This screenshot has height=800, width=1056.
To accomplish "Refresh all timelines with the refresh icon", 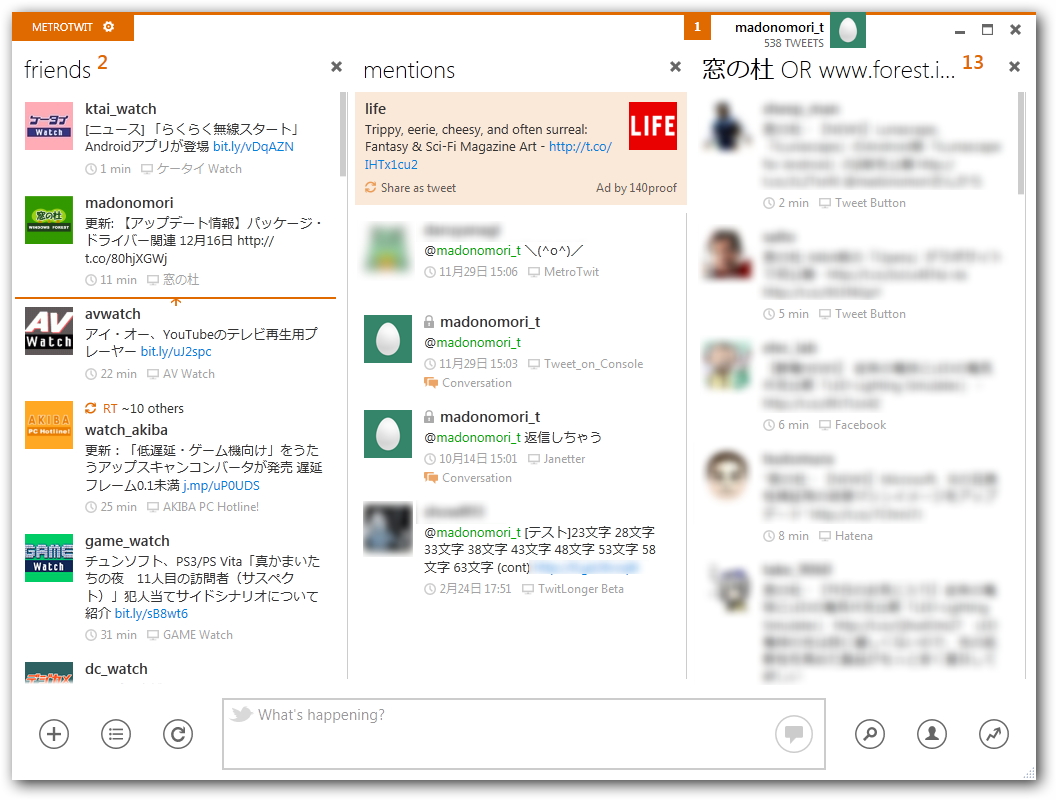I will [177, 733].
